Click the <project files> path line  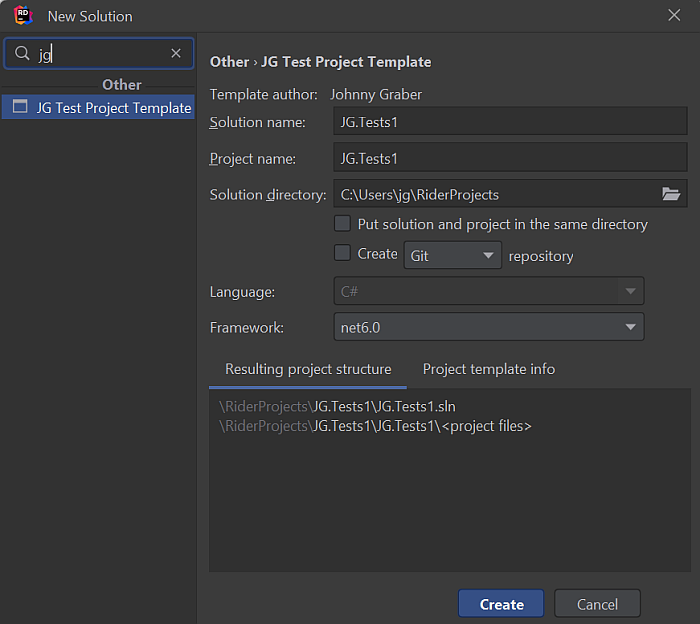point(375,426)
